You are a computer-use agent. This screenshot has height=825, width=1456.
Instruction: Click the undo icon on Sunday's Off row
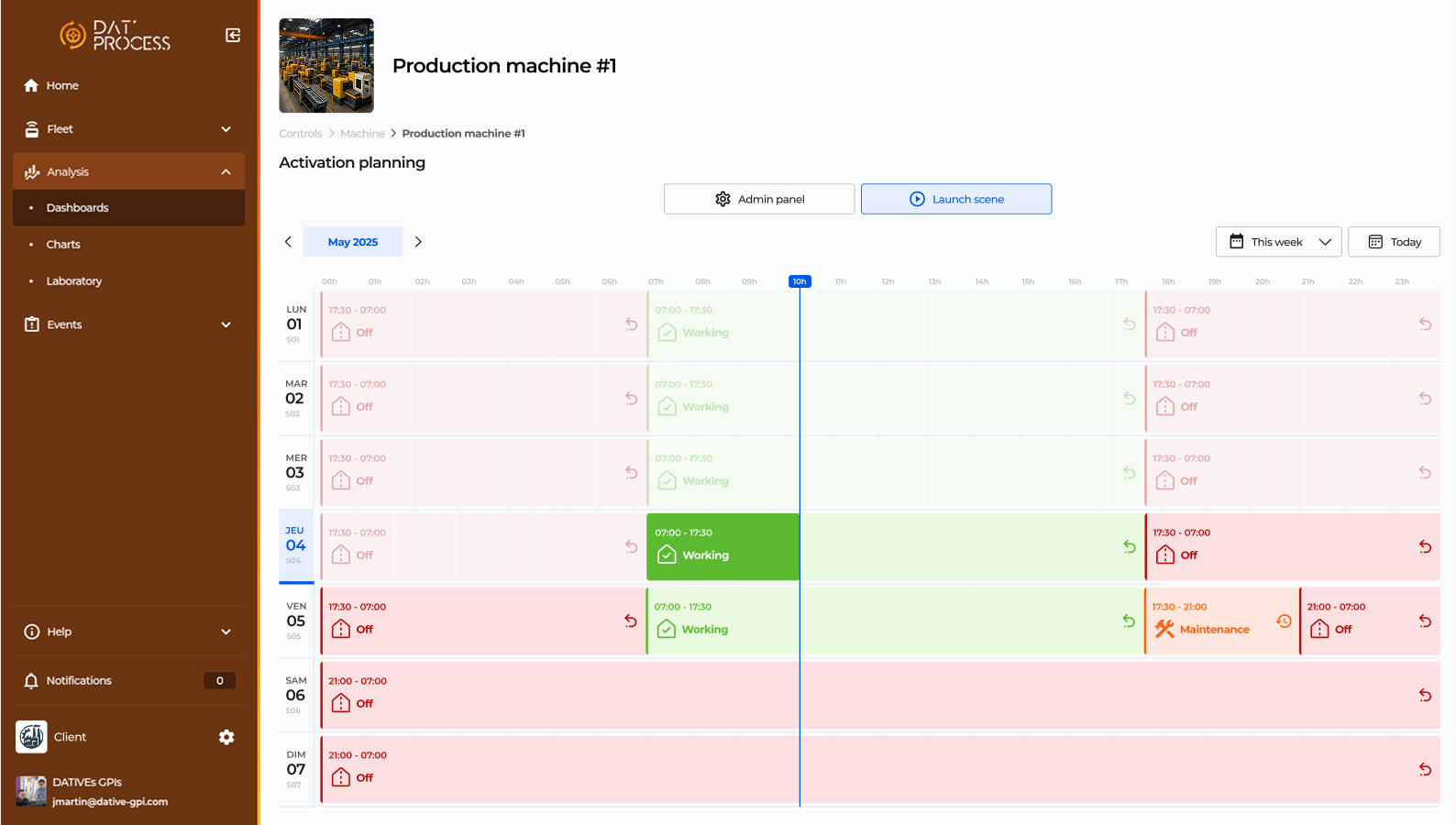pos(1425,770)
